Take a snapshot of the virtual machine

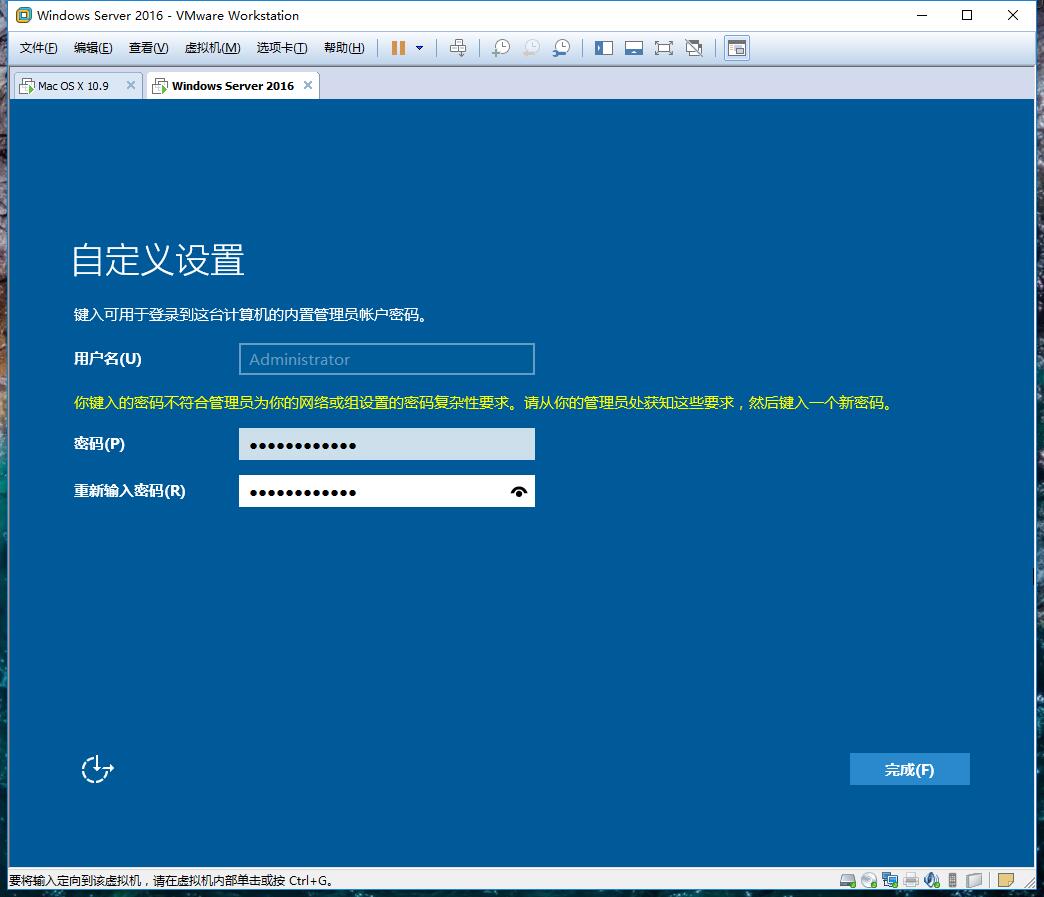(501, 48)
